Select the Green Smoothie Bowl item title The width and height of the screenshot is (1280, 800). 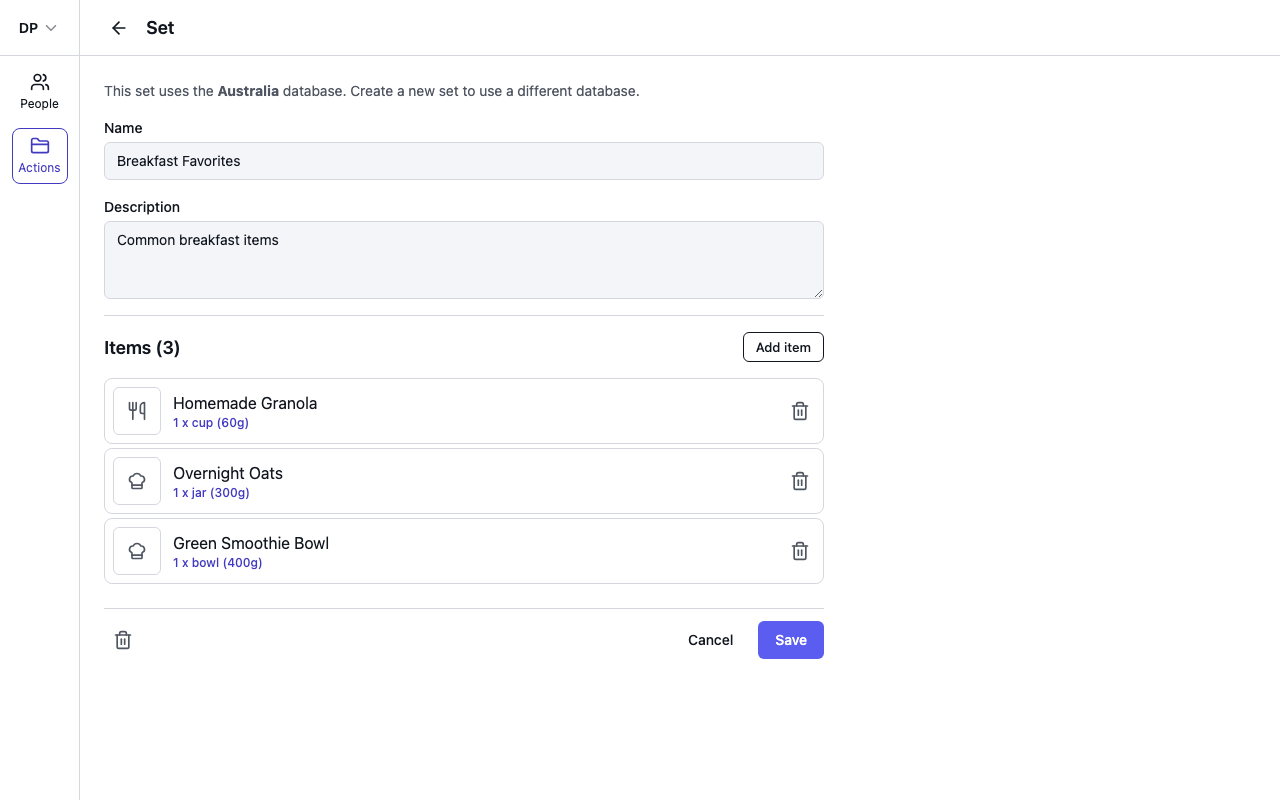(x=251, y=543)
